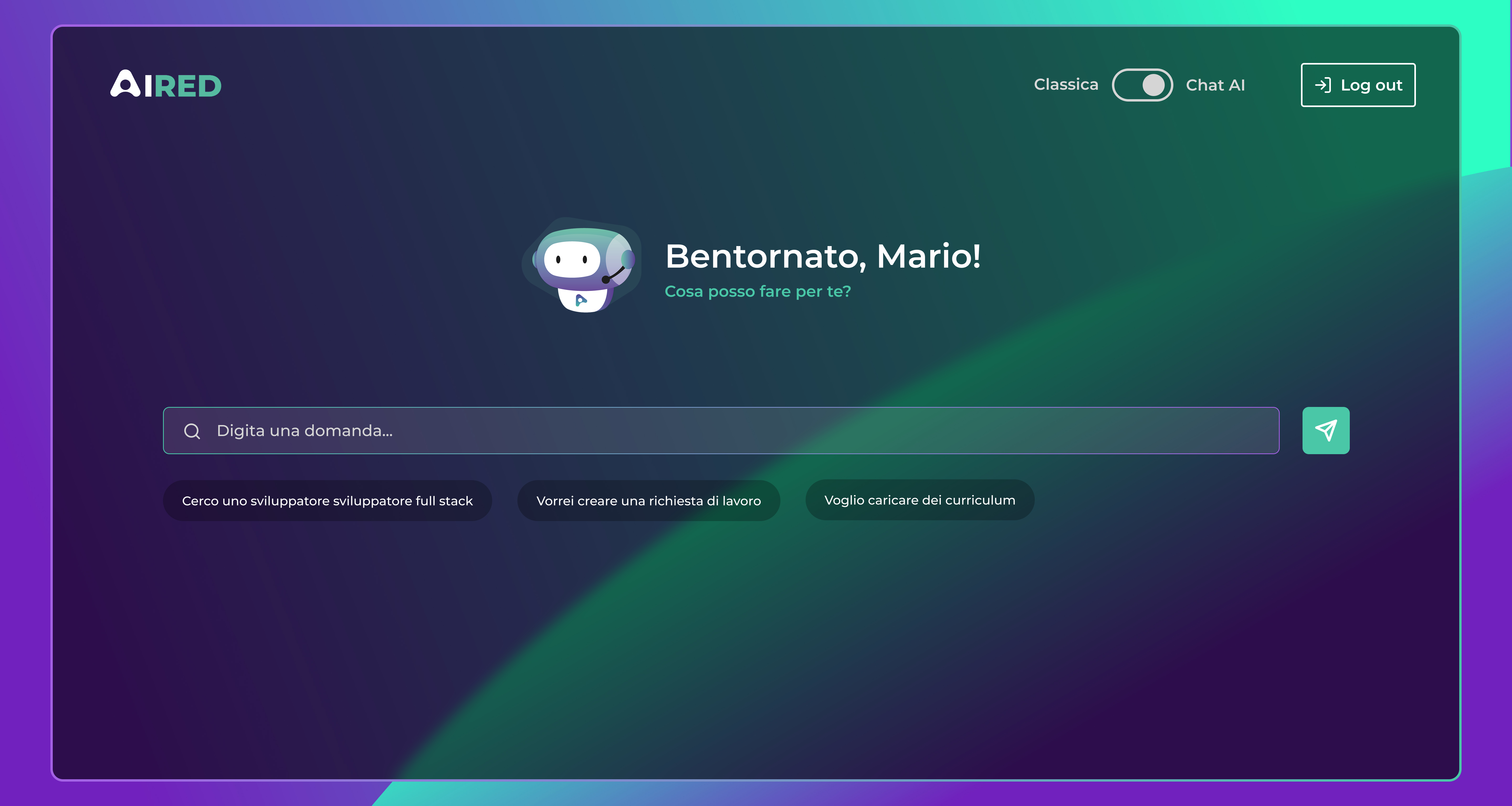Choose 'Voglio caricare dei curriculum' suggestion
Image resolution: width=1512 pixels, height=806 pixels.
(919, 500)
